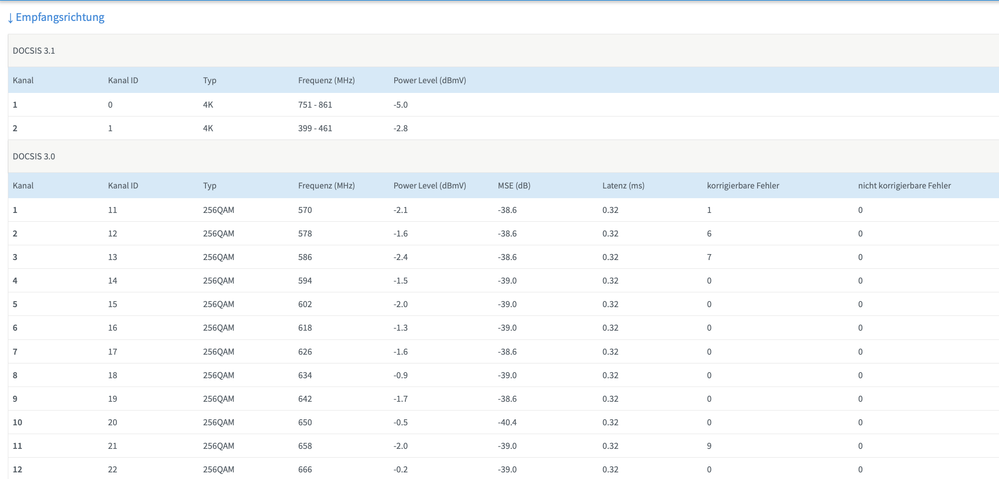Click the korrigierbare Fehler column header
The image size is (999, 479).
[744, 186]
